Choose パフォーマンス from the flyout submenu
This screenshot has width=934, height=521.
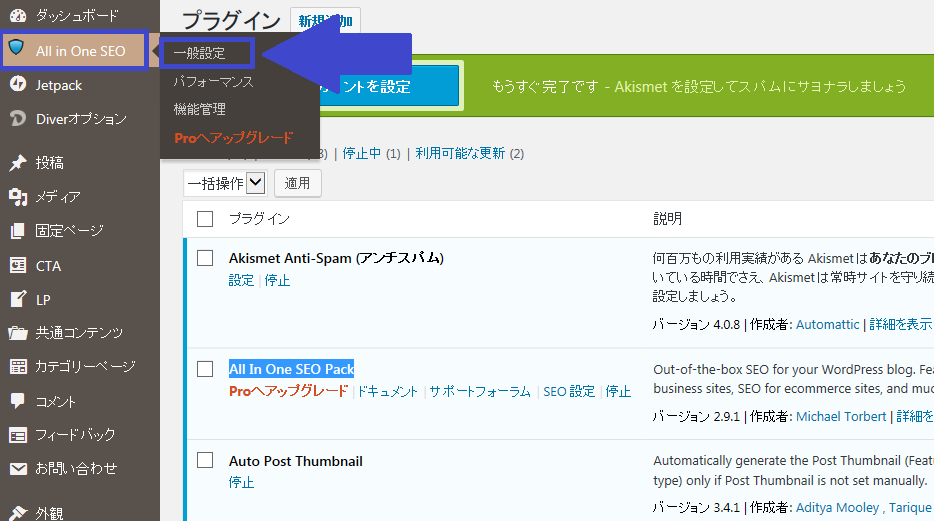(213, 81)
